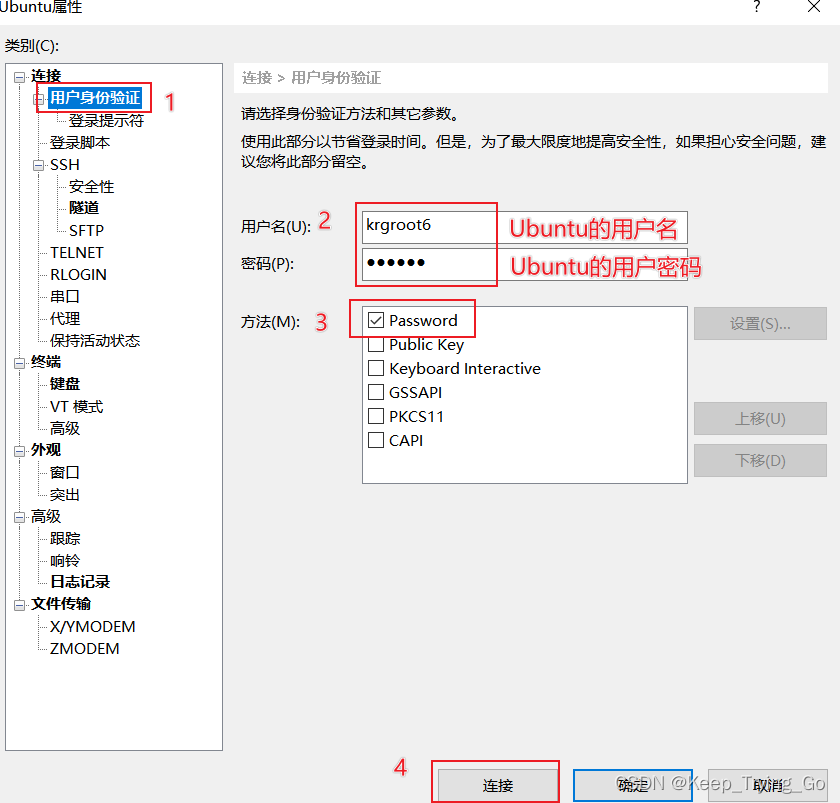Collapse the 连接 tree node
Image resolution: width=840 pixels, height=803 pixels.
[20, 75]
